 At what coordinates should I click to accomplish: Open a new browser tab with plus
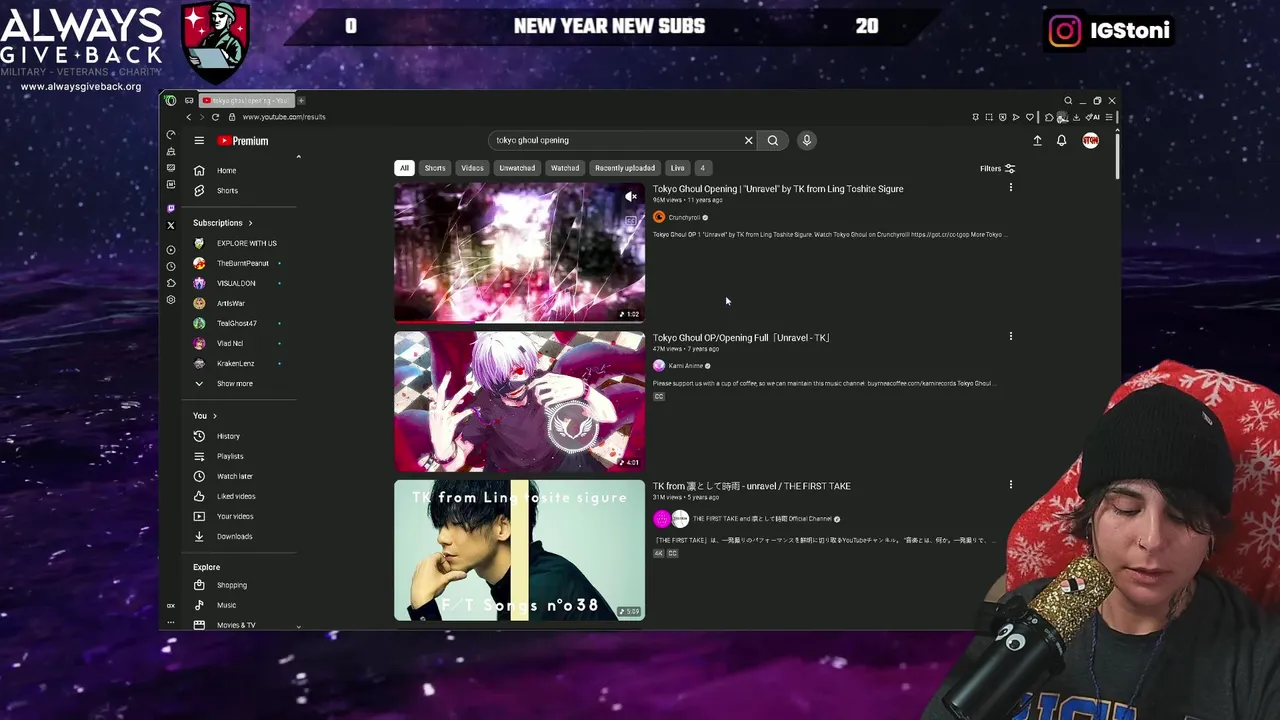pos(301,101)
